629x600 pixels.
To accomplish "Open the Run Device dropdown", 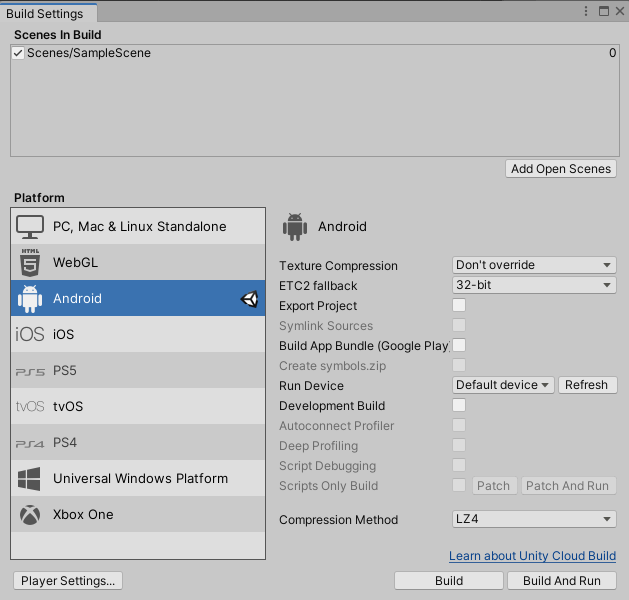I will pyautogui.click(x=503, y=385).
